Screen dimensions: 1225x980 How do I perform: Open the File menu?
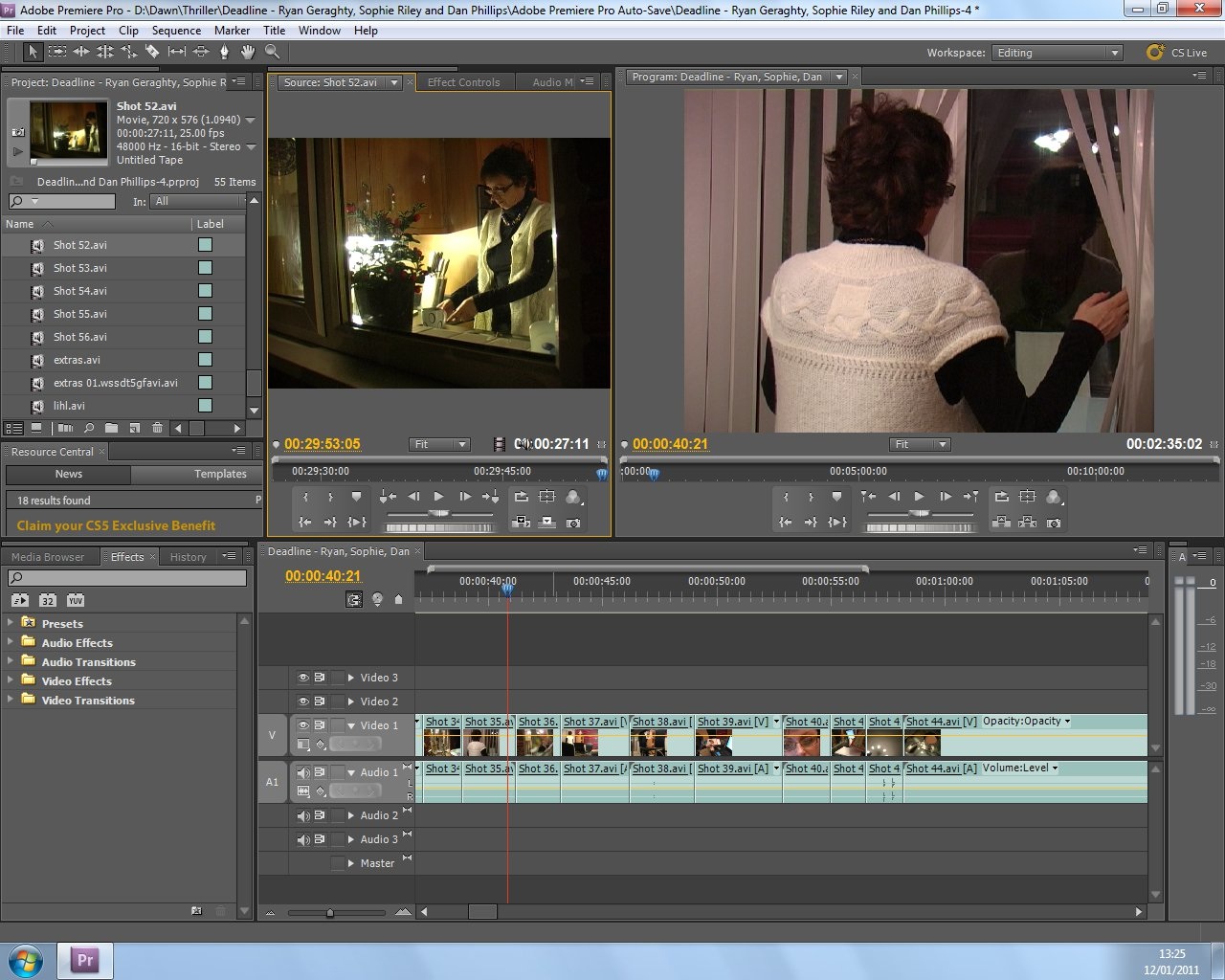click(x=15, y=31)
